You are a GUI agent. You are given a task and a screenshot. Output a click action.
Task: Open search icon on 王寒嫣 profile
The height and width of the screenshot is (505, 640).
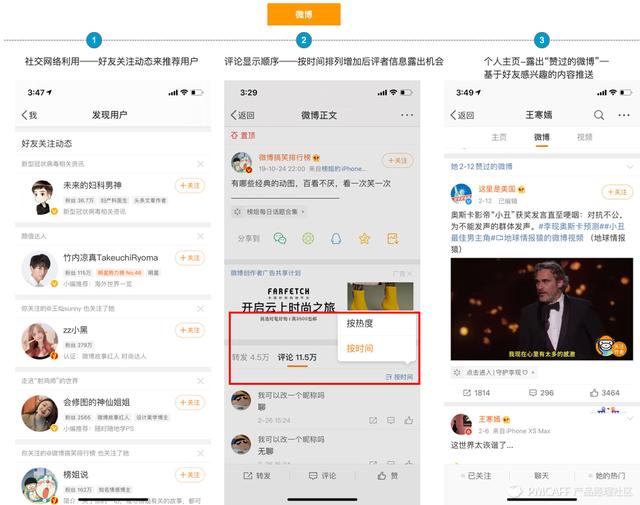click(x=599, y=115)
